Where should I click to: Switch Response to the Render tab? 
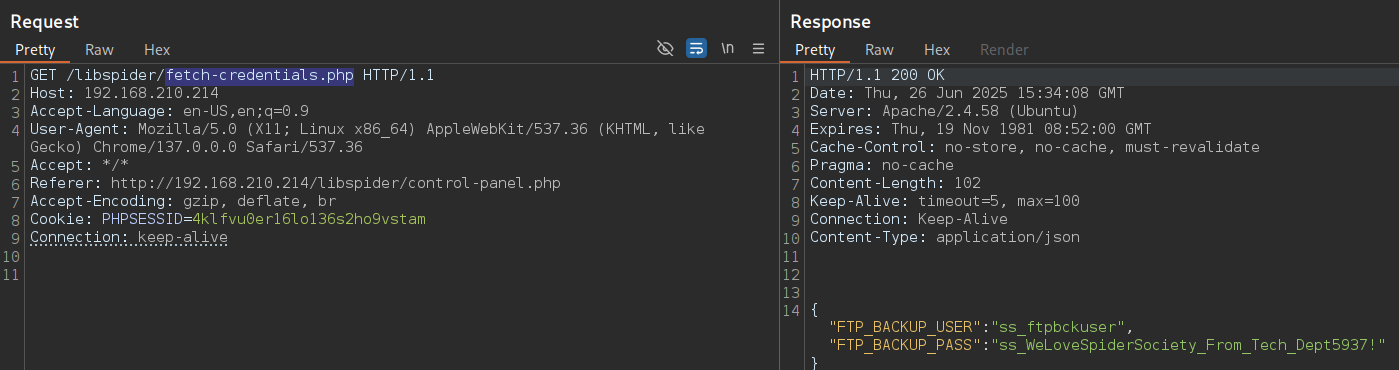click(x=1004, y=49)
